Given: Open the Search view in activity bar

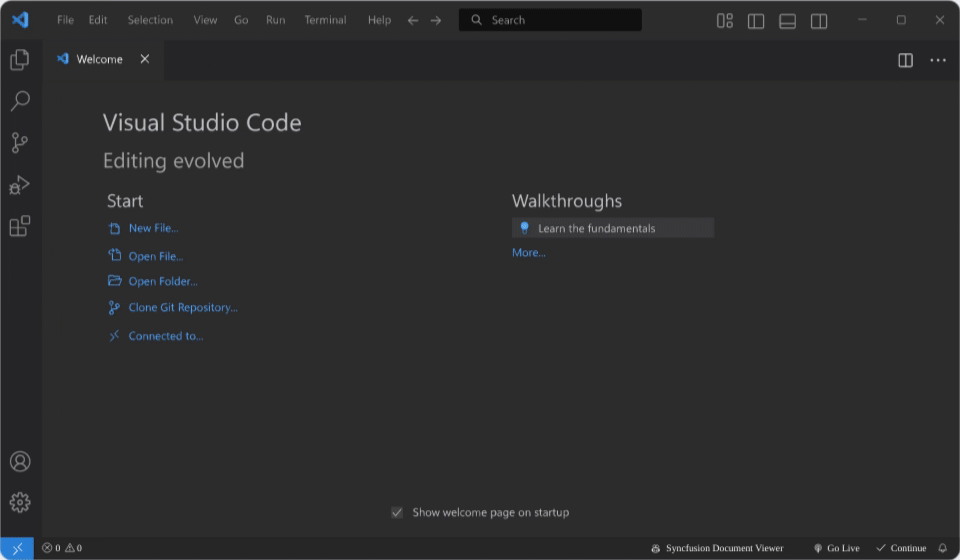Looking at the screenshot, I should tap(20, 101).
